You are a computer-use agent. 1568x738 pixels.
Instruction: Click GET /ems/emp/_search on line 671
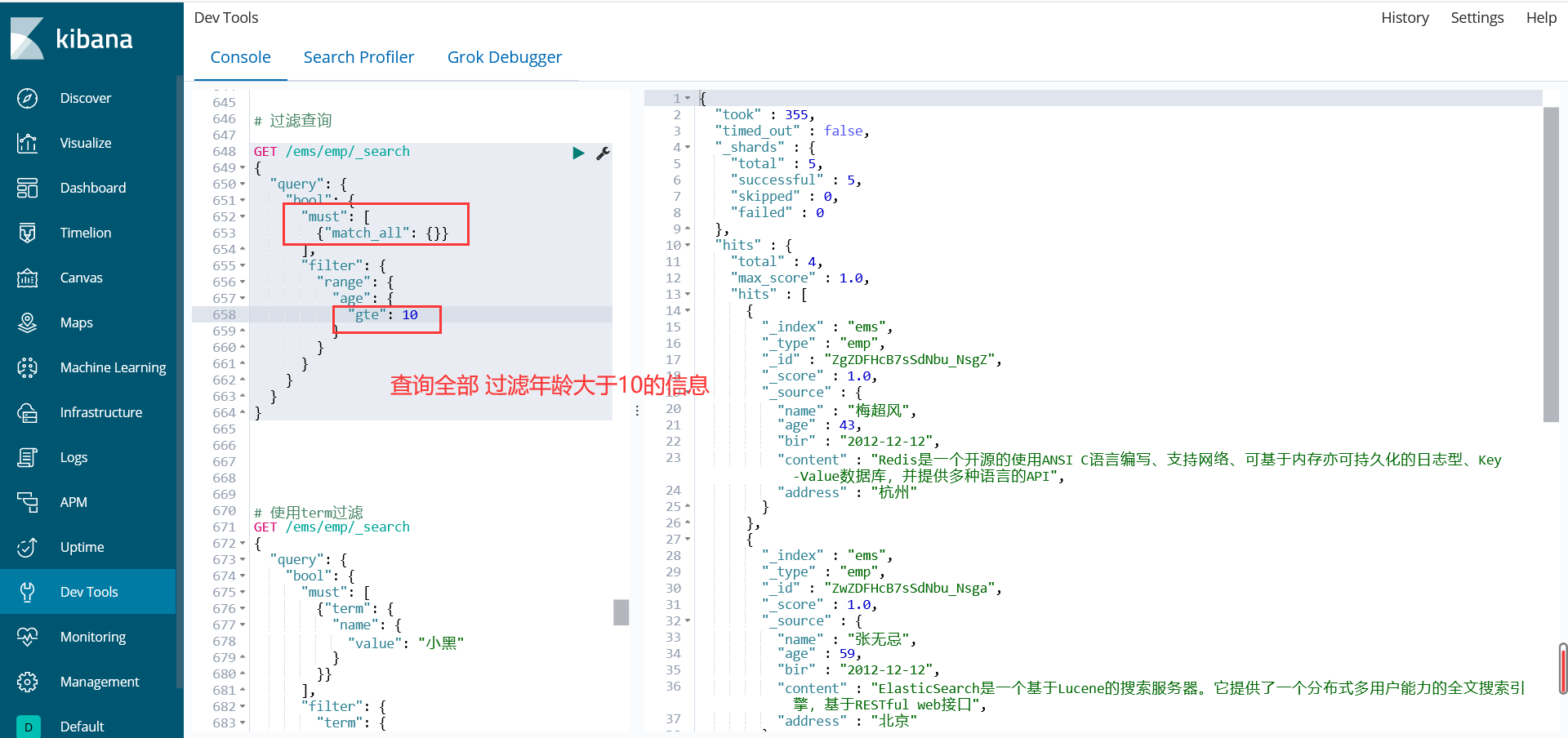click(x=332, y=527)
